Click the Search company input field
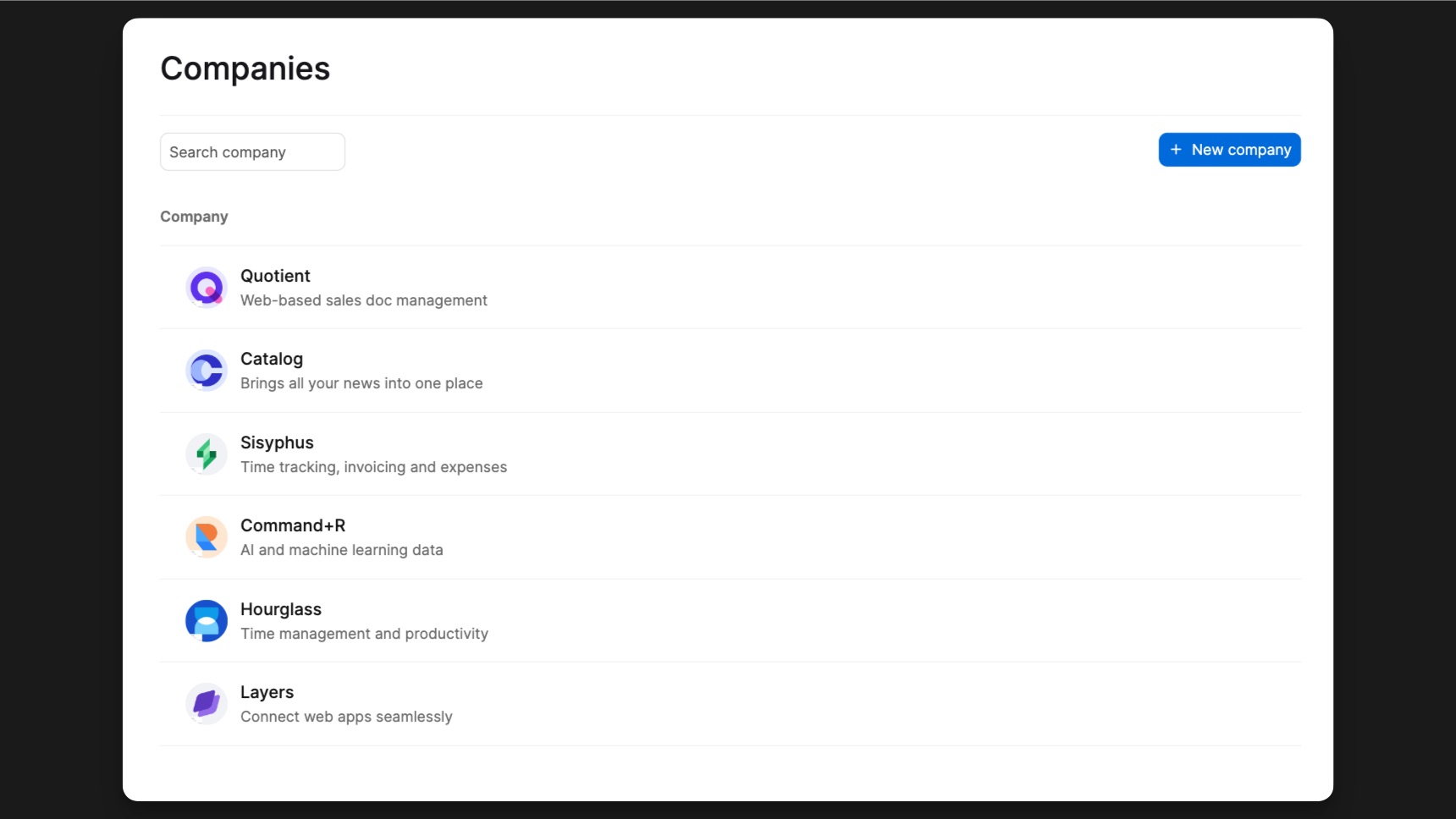 coord(251,151)
